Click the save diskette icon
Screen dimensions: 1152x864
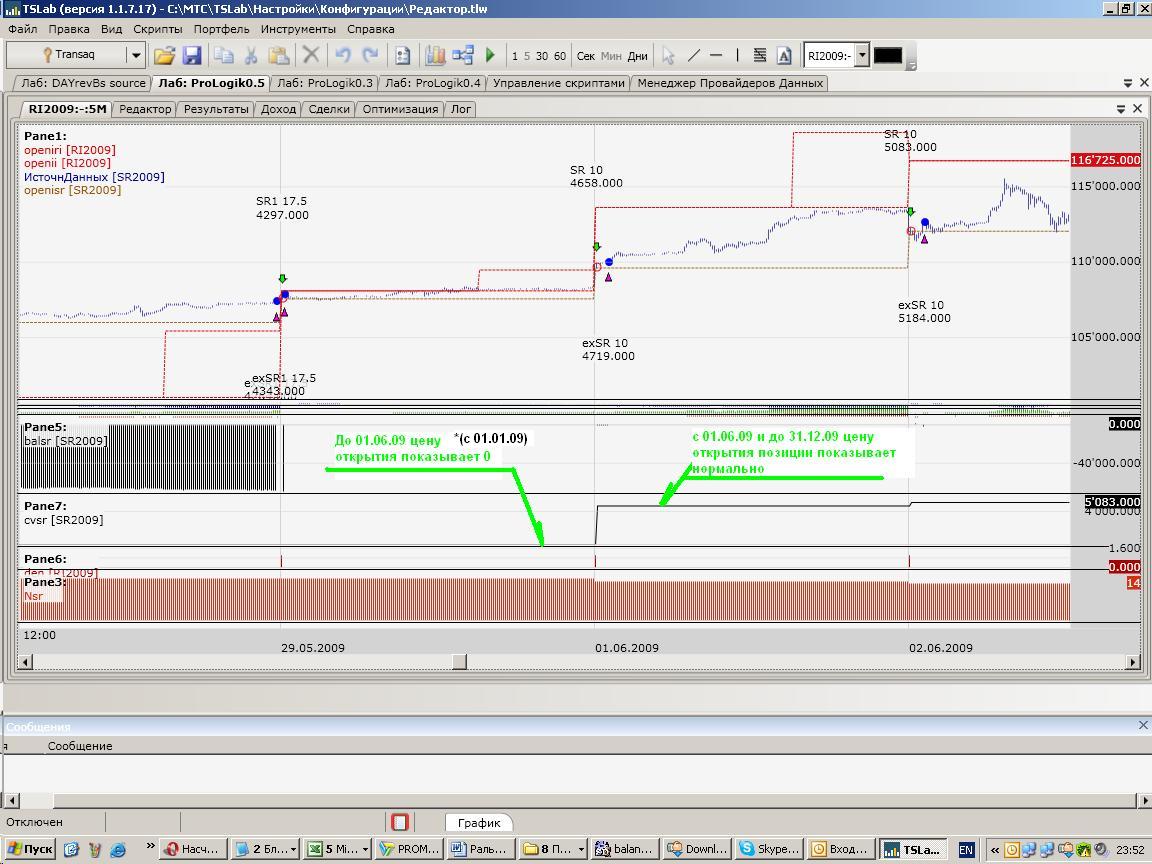tap(192, 56)
